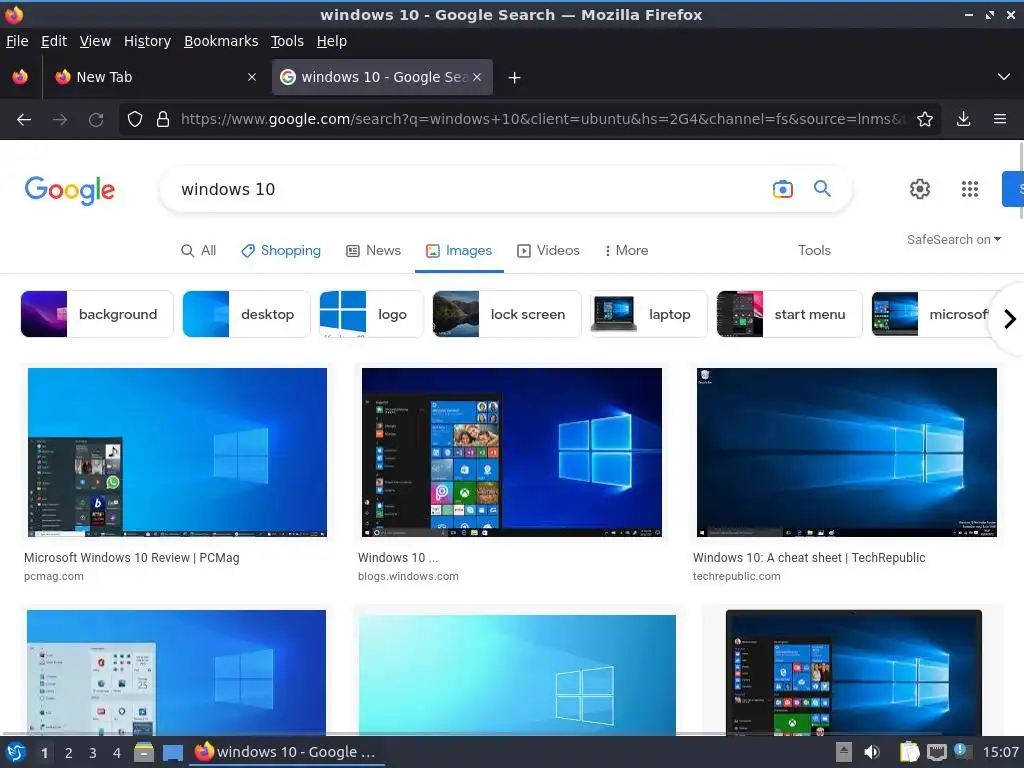The height and width of the screenshot is (768, 1024).
Task: Filter images by logo chip
Action: click(372, 314)
